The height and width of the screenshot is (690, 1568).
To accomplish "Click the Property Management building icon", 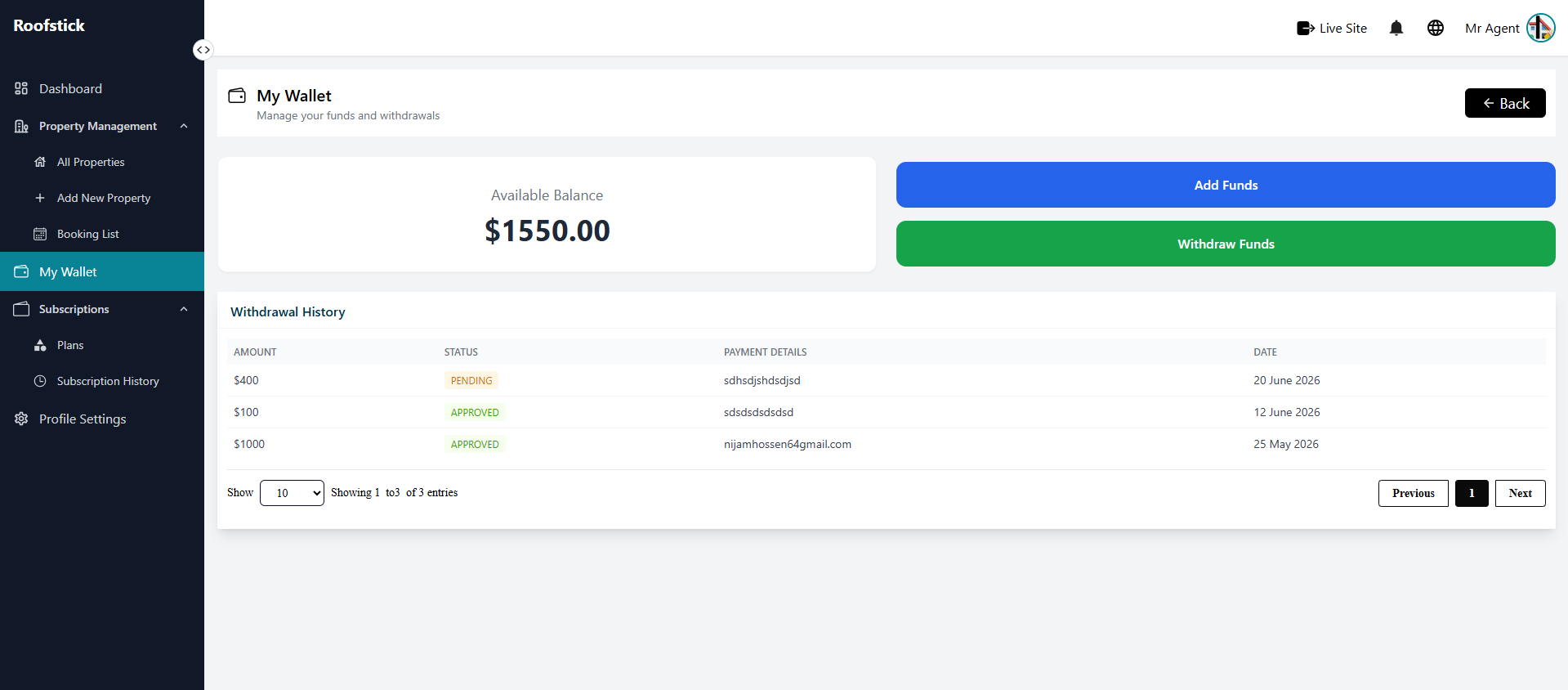I will (21, 126).
